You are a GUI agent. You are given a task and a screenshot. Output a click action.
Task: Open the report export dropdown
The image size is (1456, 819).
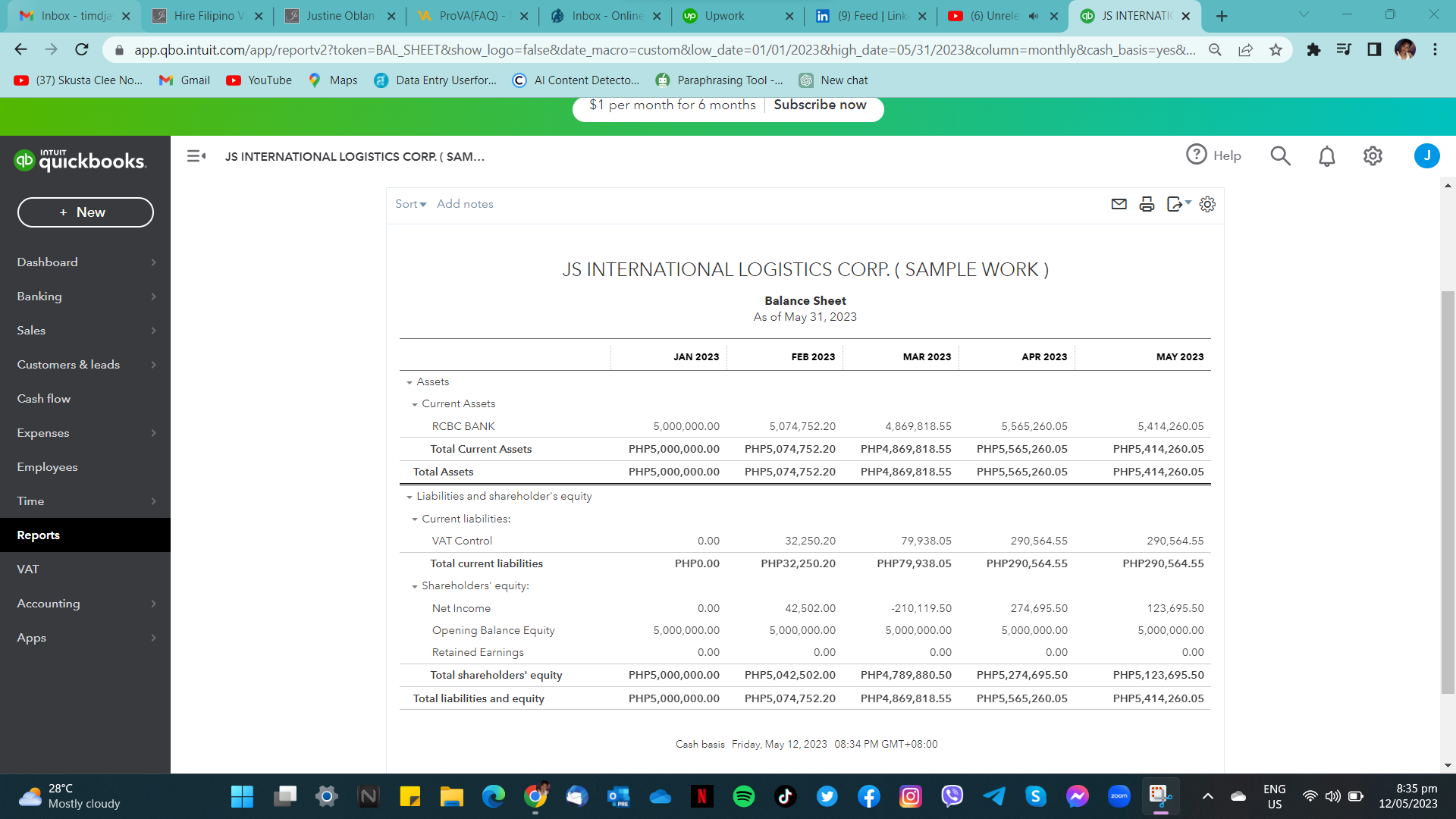click(1178, 204)
